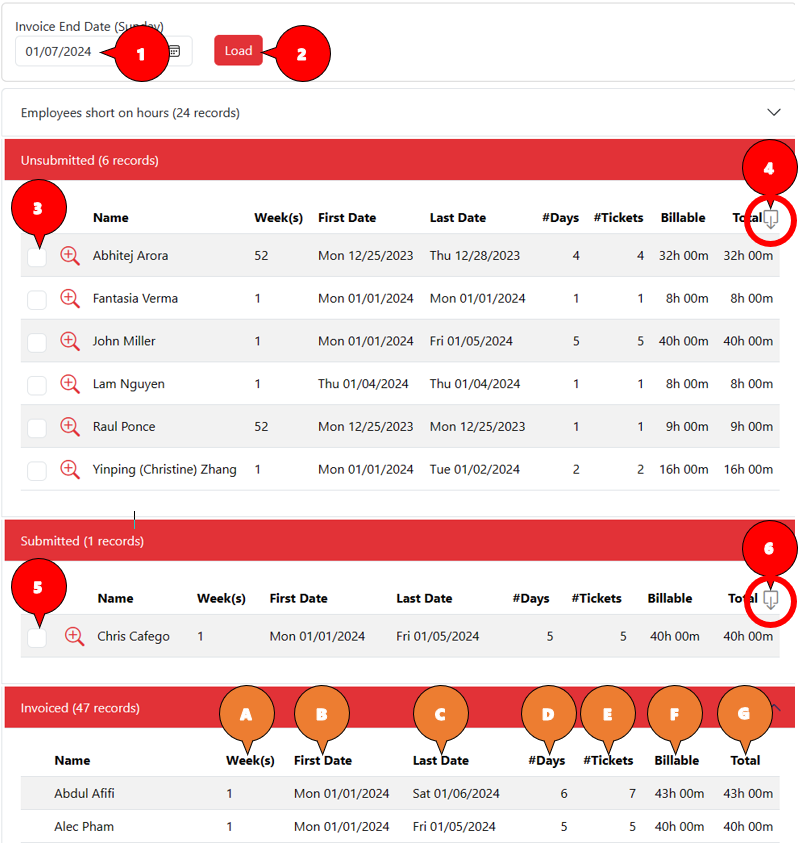Open details magnifier for Raul Ponce

coord(70,427)
